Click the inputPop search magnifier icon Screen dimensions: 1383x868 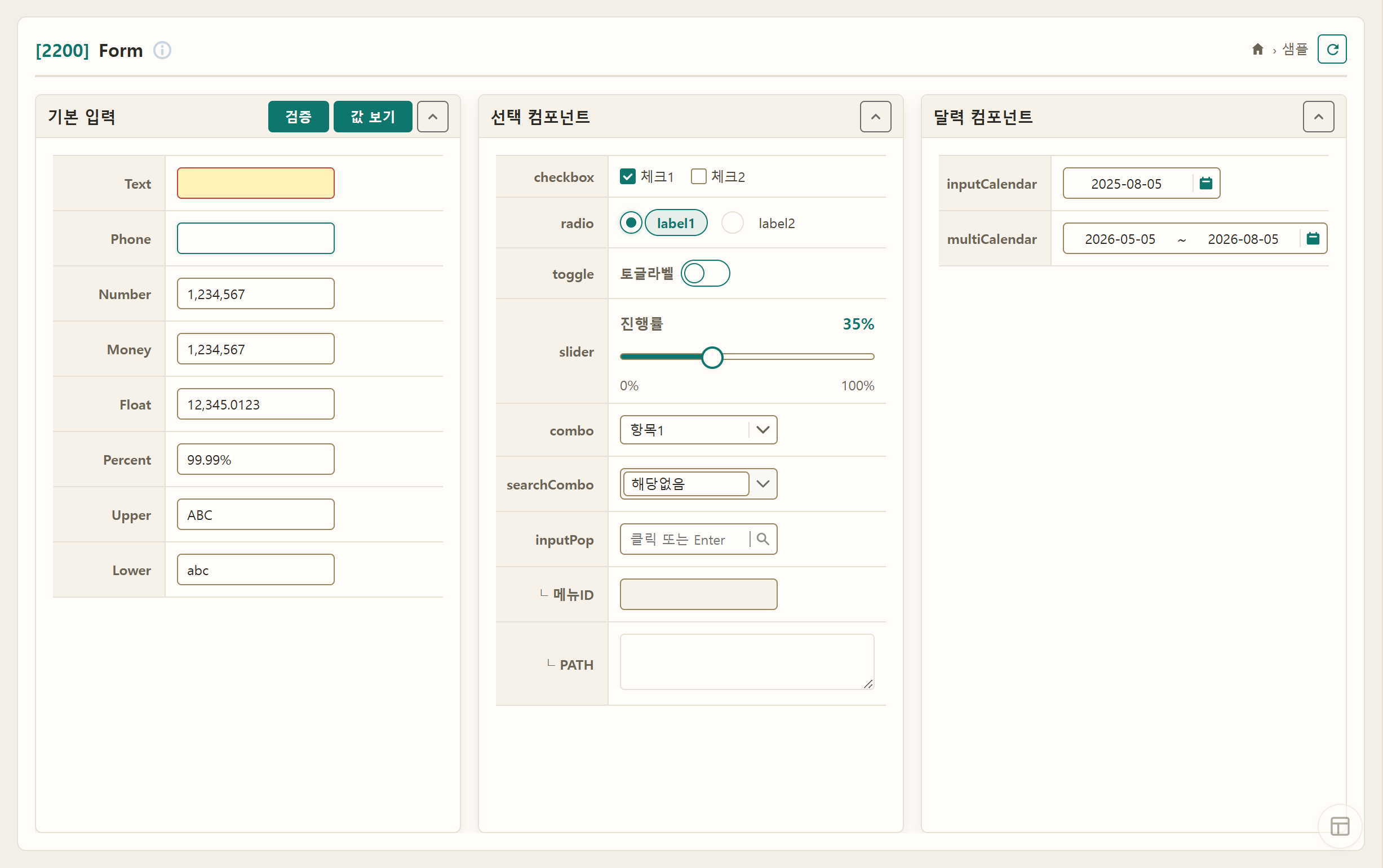(762, 539)
